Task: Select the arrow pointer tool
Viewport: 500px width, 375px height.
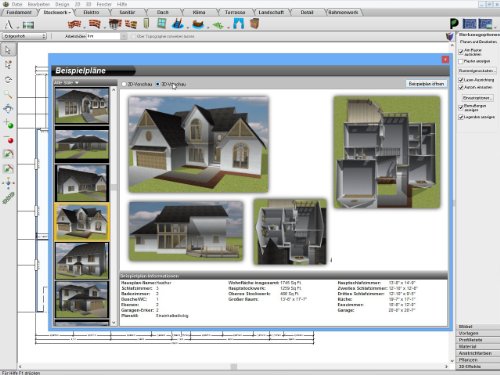Action: pyautogui.click(x=8, y=50)
